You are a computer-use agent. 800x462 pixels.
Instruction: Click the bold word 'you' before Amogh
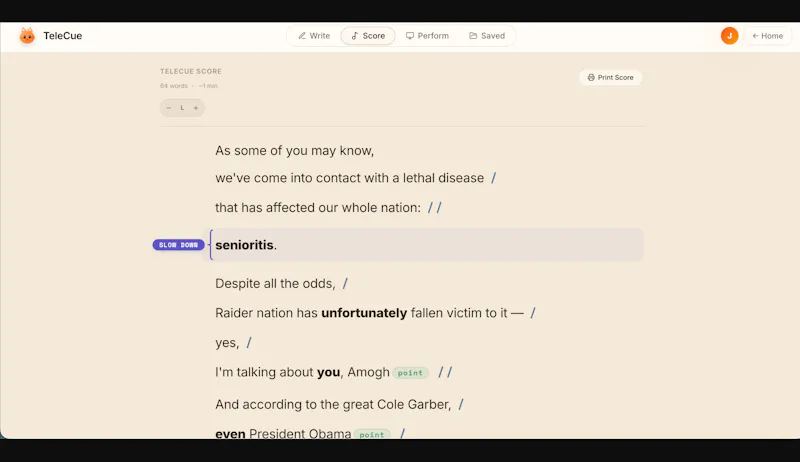click(328, 372)
